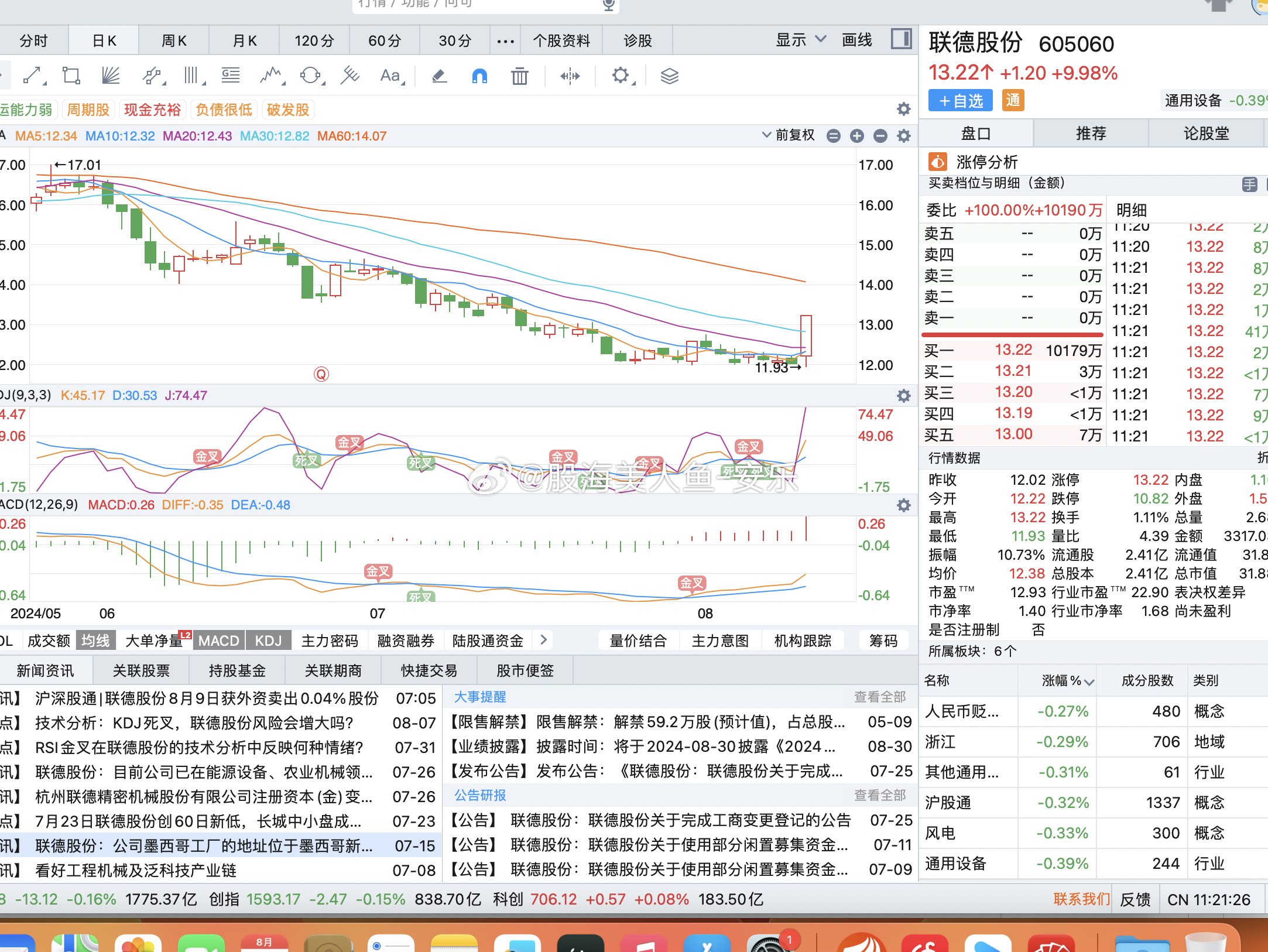This screenshot has width=1268, height=952.
Task: Open the 前复权 adjustment dropdown
Action: click(789, 135)
